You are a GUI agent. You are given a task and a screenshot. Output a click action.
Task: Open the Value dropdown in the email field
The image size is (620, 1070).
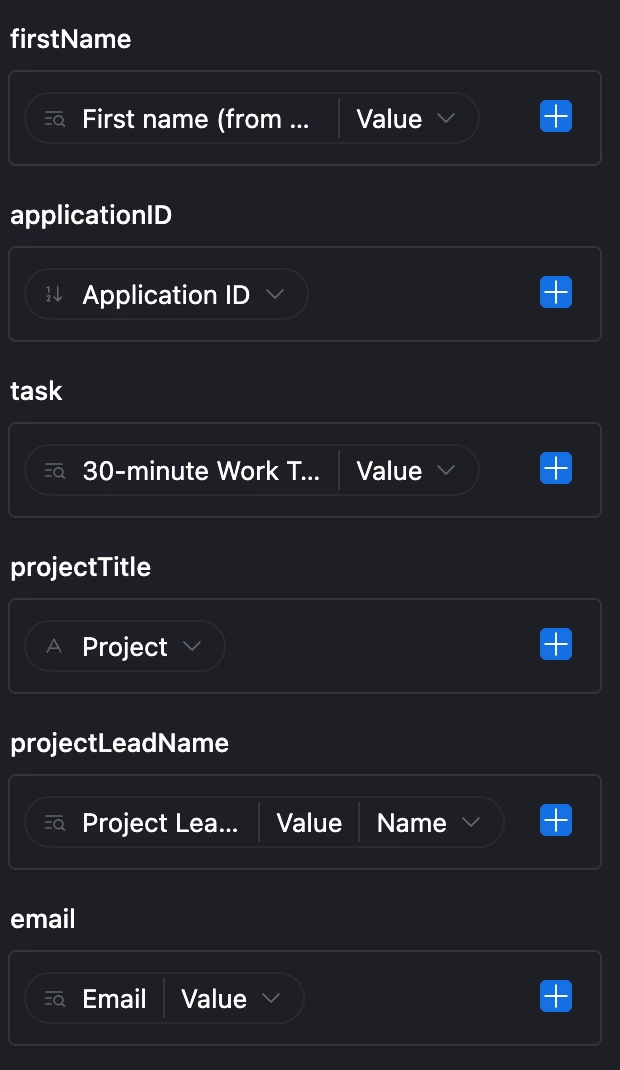click(230, 999)
